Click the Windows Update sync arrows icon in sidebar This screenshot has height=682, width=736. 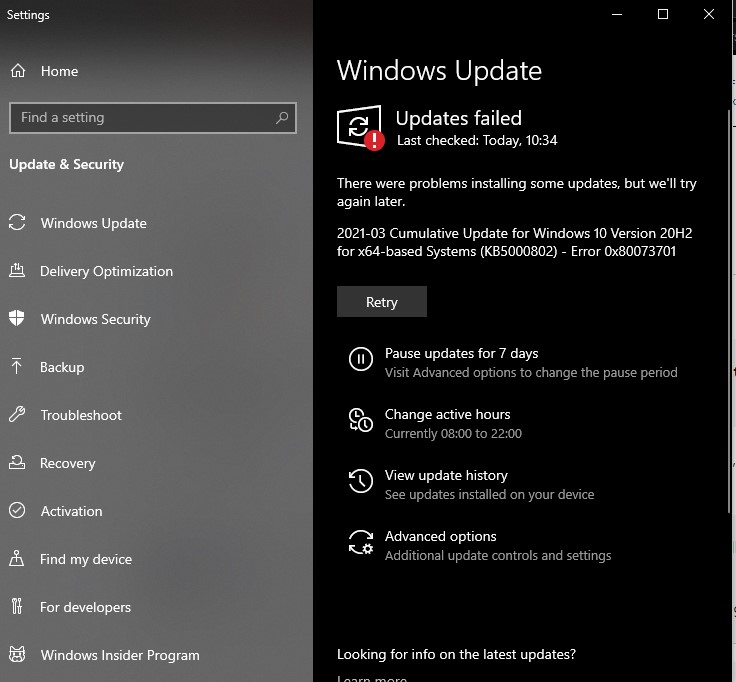tap(17, 222)
